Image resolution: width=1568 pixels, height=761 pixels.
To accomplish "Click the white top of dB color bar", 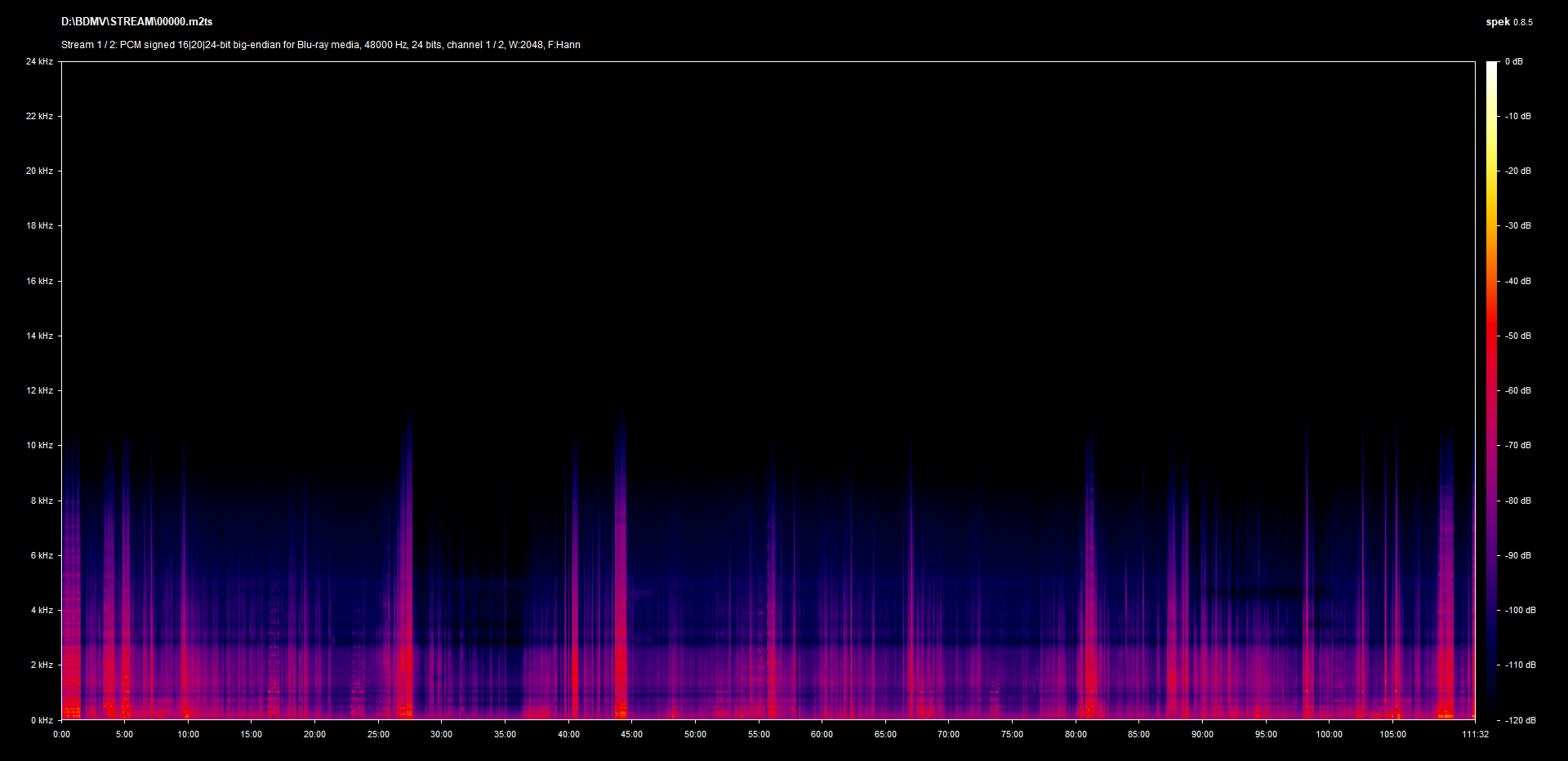I will point(1492,67).
